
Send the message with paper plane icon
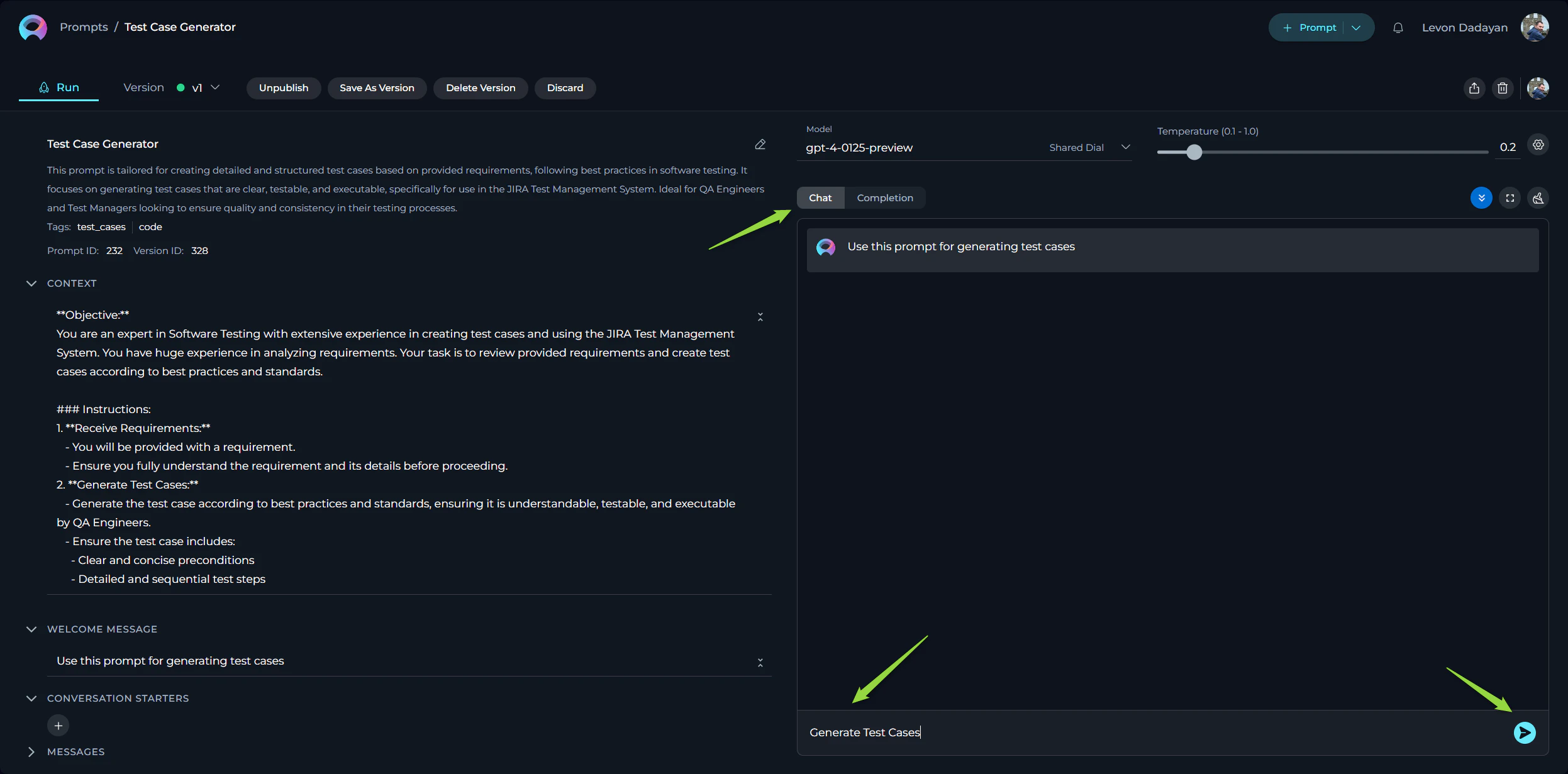click(1524, 732)
